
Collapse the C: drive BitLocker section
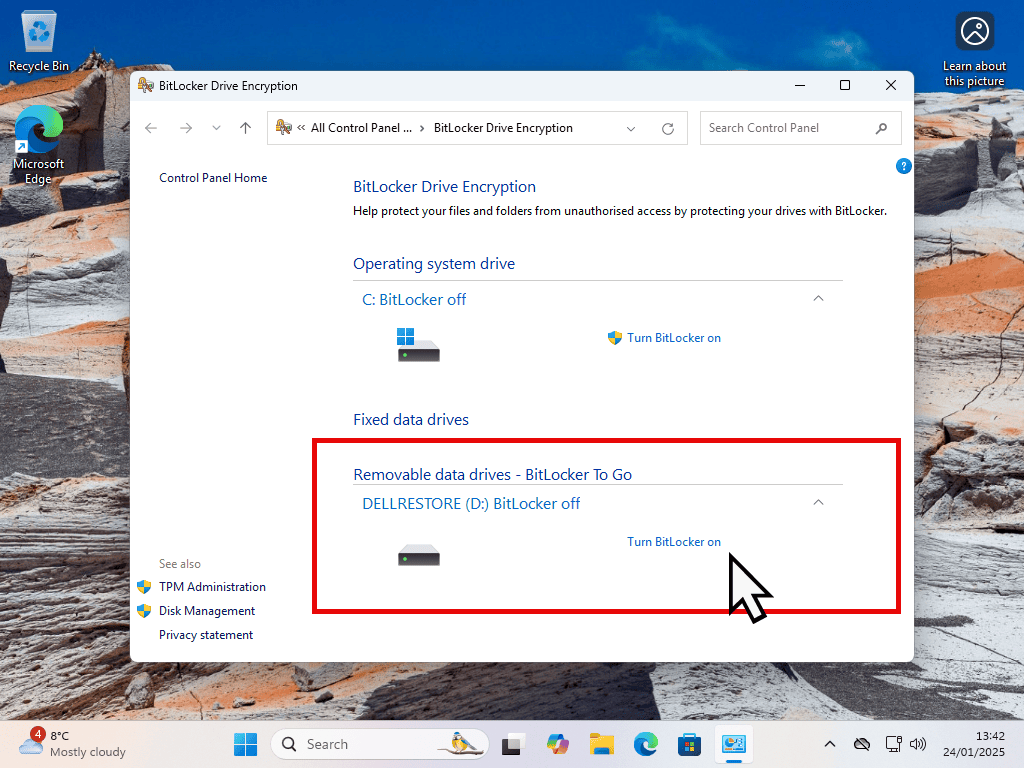818,299
